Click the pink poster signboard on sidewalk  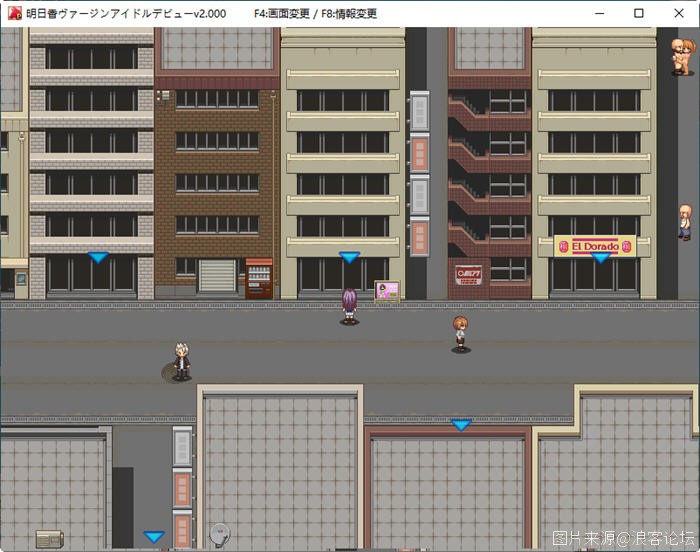coord(387,291)
